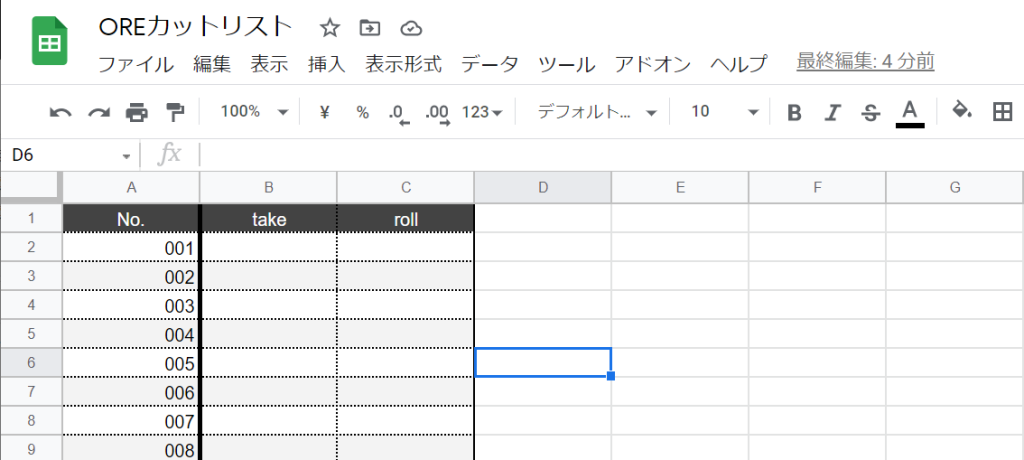The image size is (1024, 460).
Task: Star the OREカットリスト document
Action: [329, 27]
